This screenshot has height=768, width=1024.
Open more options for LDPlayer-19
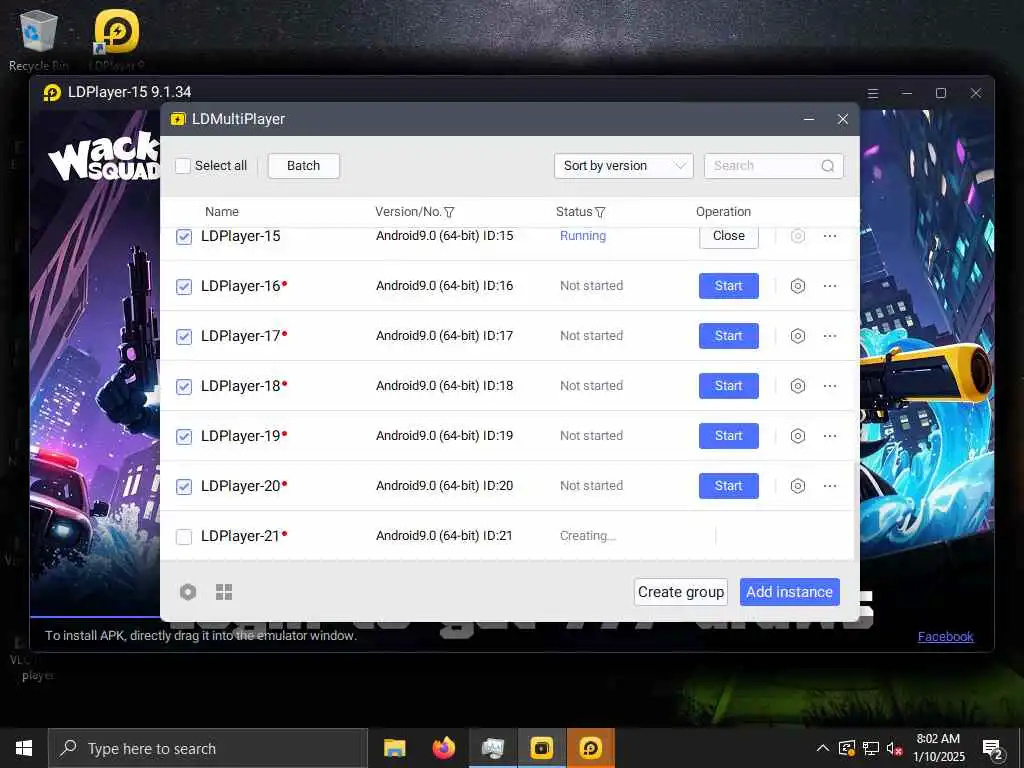pos(830,436)
